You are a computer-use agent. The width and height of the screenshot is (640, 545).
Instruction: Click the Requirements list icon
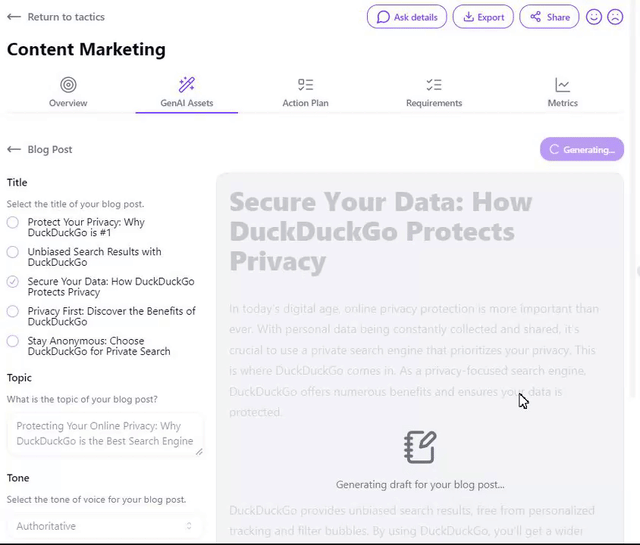click(434, 85)
